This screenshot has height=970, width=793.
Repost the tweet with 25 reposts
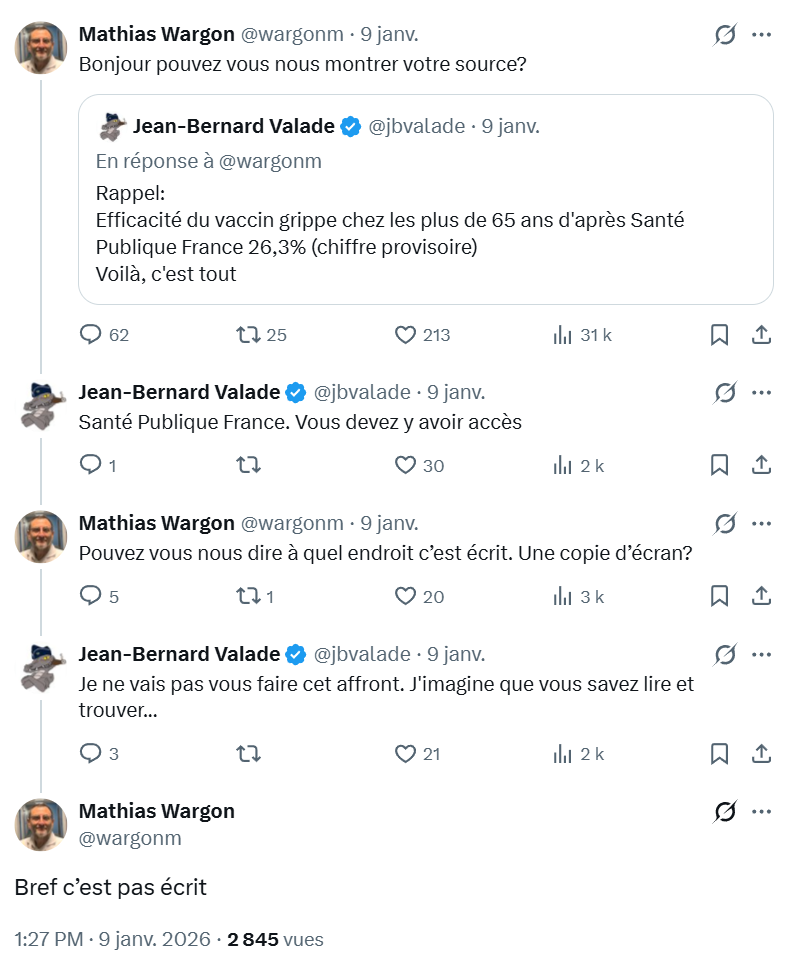[247, 335]
